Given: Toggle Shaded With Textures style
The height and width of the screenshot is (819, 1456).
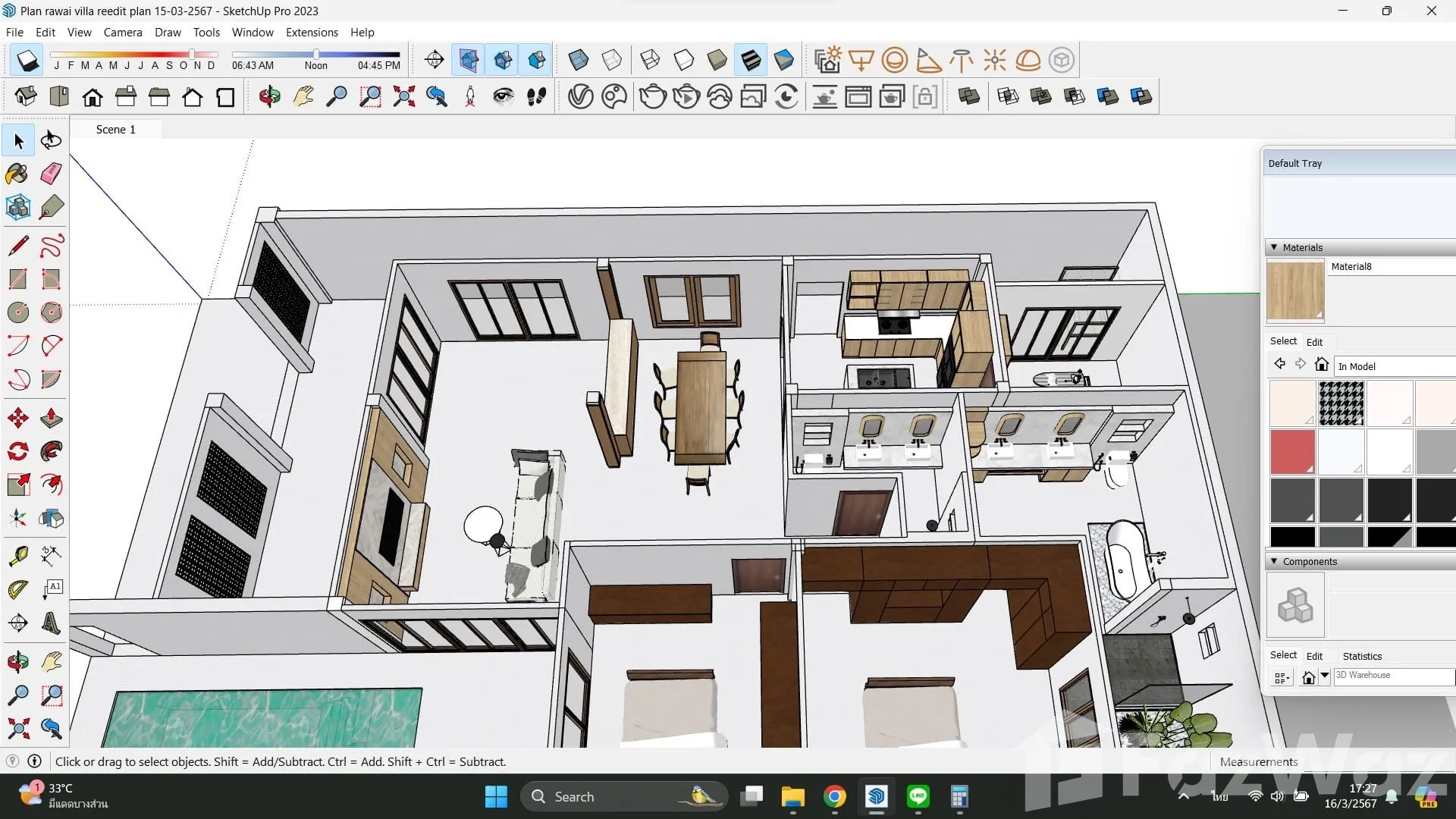Looking at the screenshot, I should pyautogui.click(x=751, y=60).
